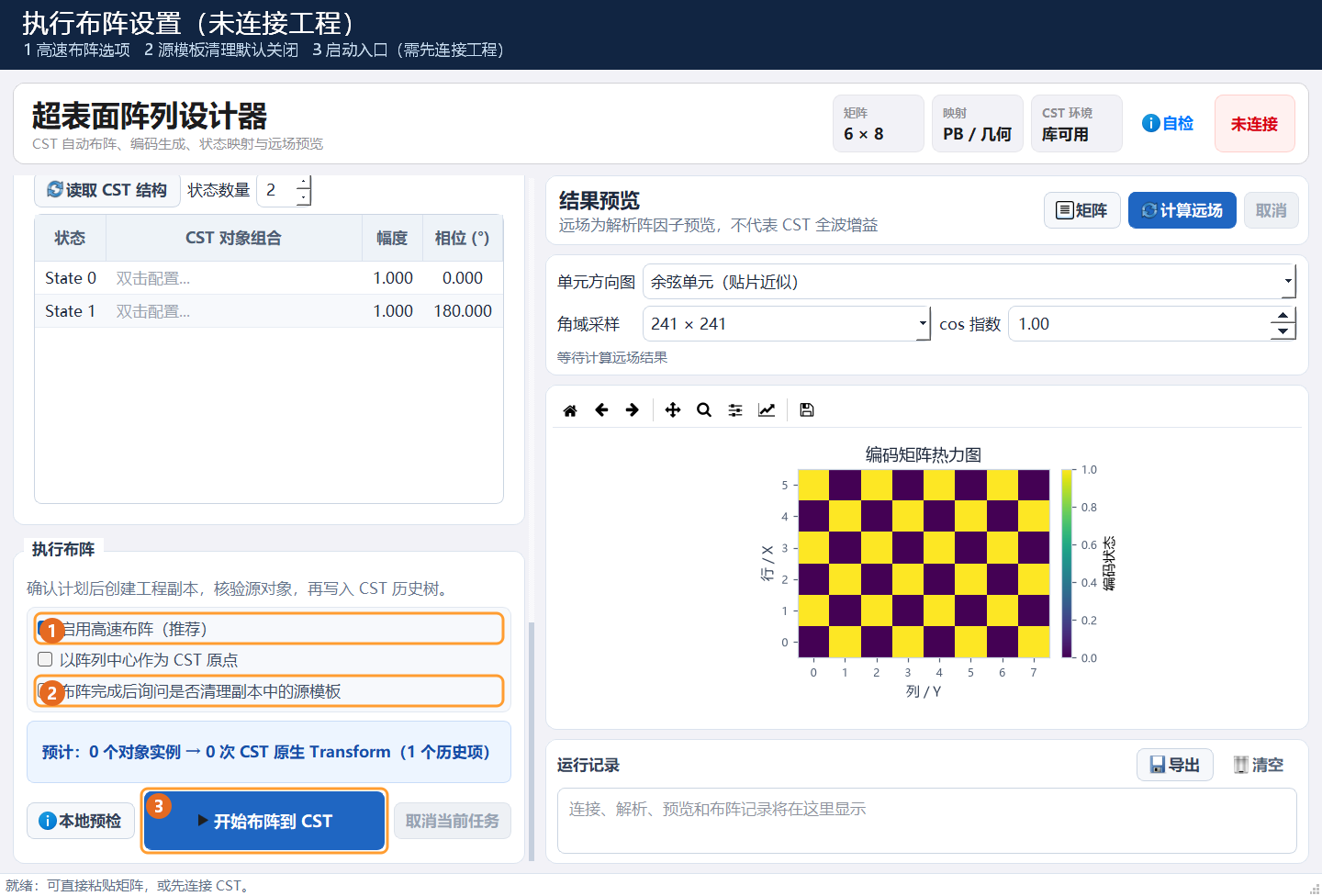Image resolution: width=1322 pixels, height=896 pixels.
Task: Click the 开始布阵到 CST button
Action: [x=264, y=821]
